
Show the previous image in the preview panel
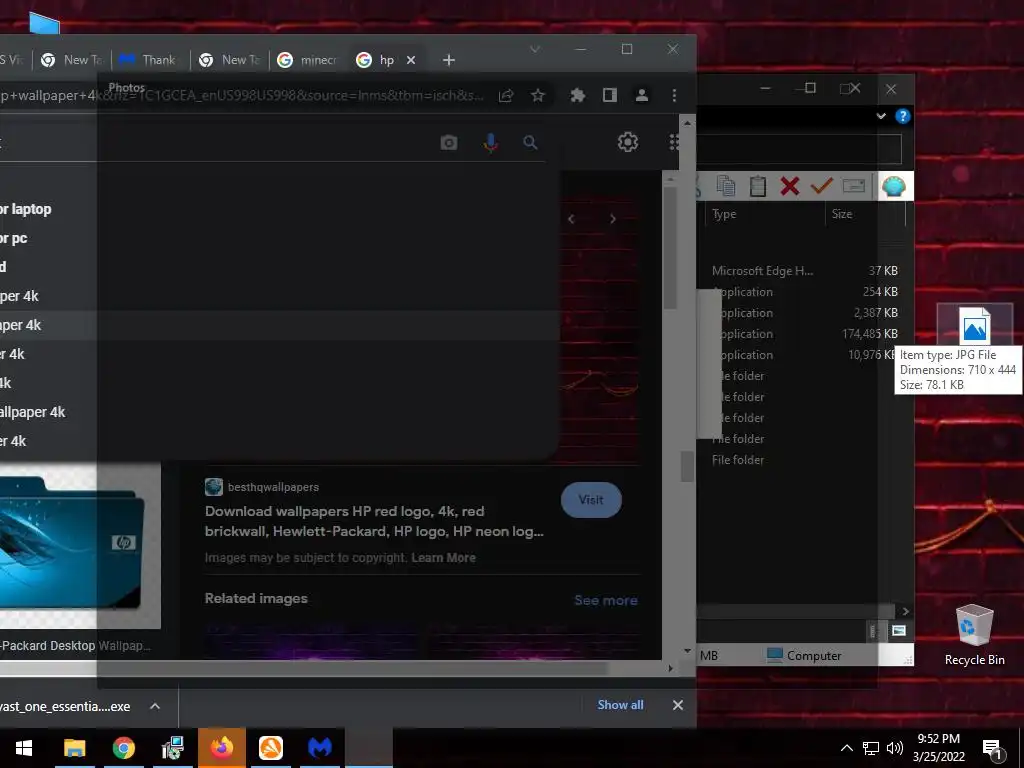(571, 219)
